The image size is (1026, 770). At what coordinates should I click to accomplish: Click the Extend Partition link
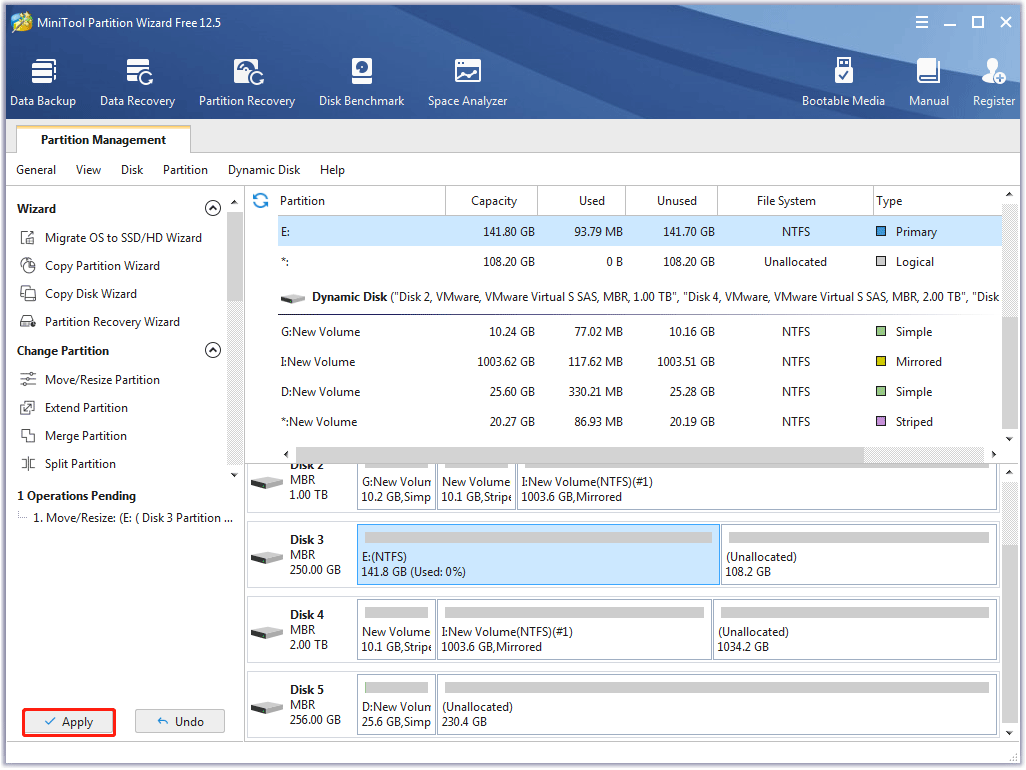pyautogui.click(x=86, y=408)
